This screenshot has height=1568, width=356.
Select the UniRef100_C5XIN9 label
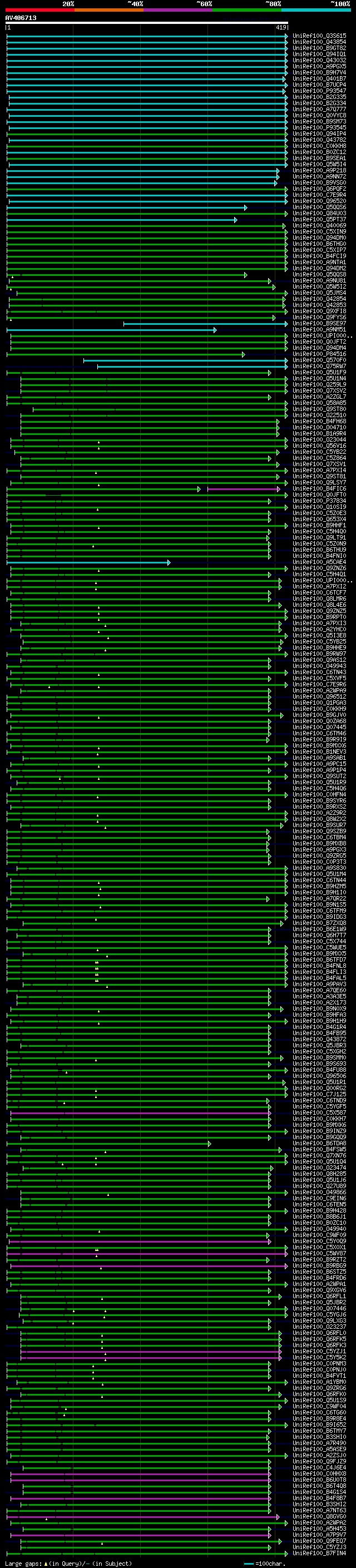click(319, 232)
